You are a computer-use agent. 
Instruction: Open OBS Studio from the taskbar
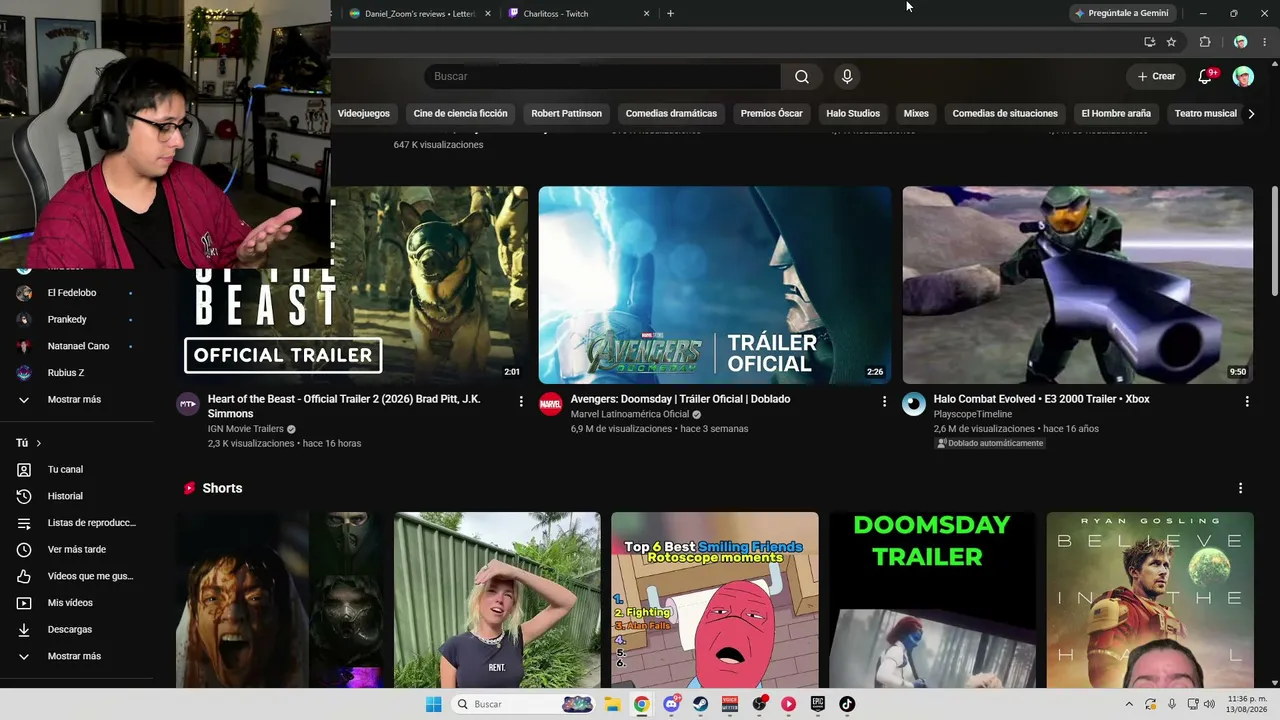[759, 704]
